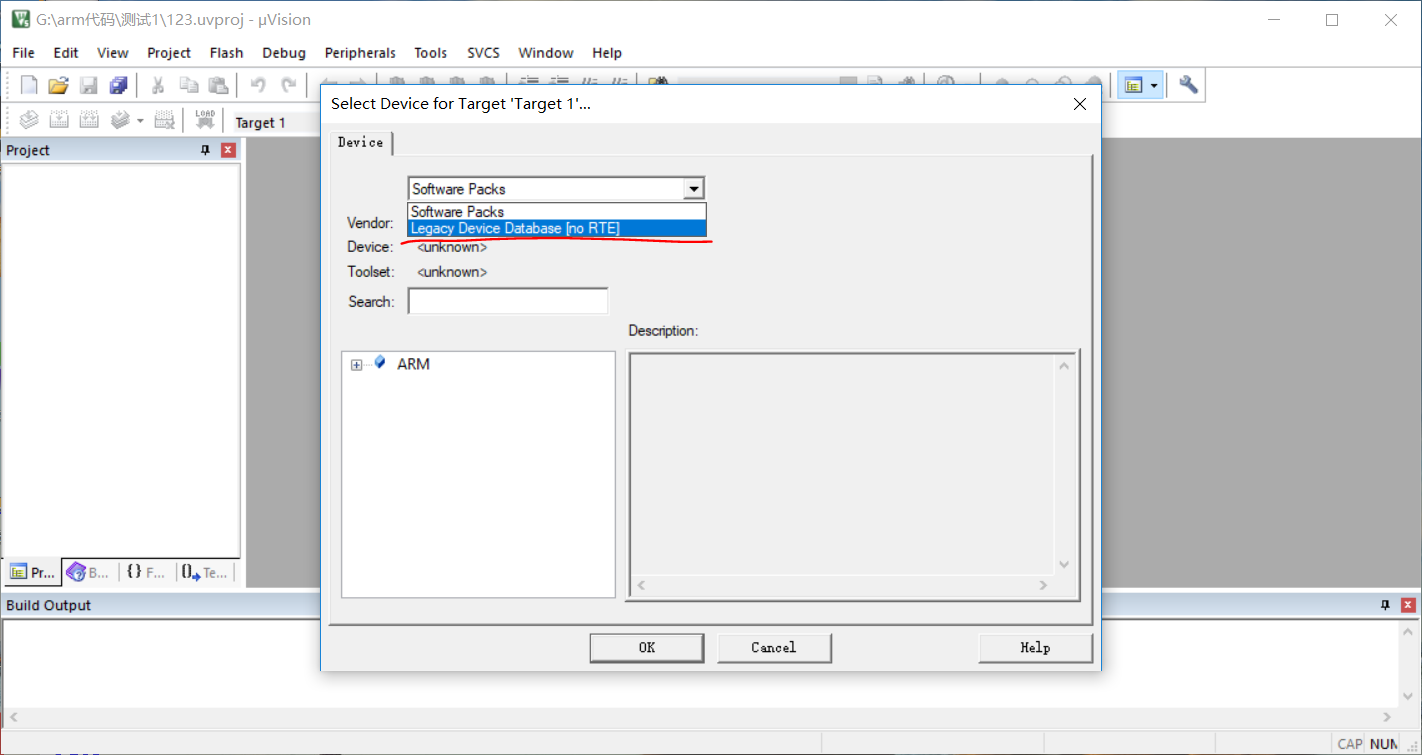Open the File menu
The image size is (1422, 755).
point(23,53)
